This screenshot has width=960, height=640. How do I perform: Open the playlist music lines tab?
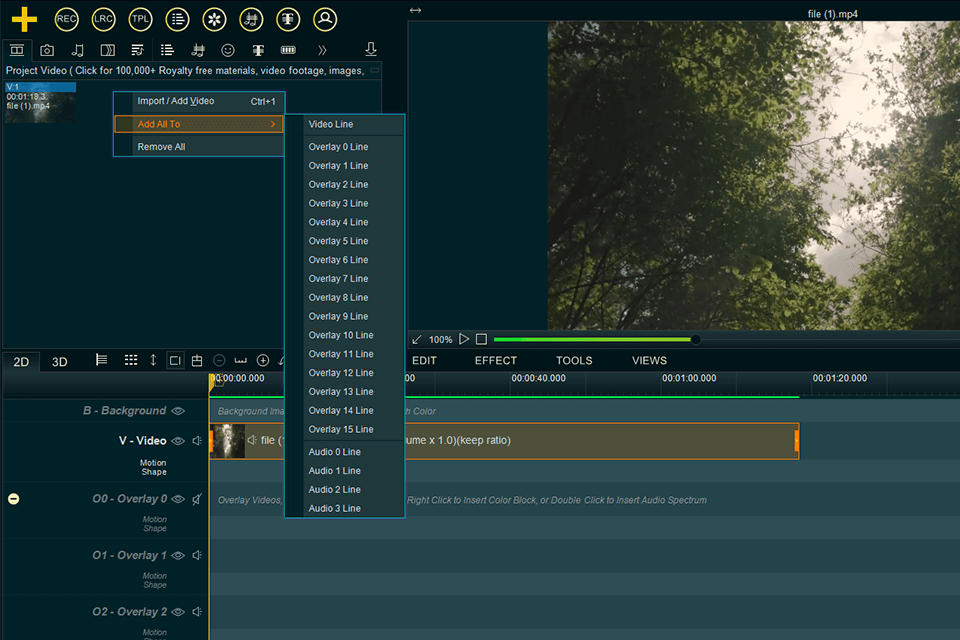pyautogui.click(x=137, y=50)
